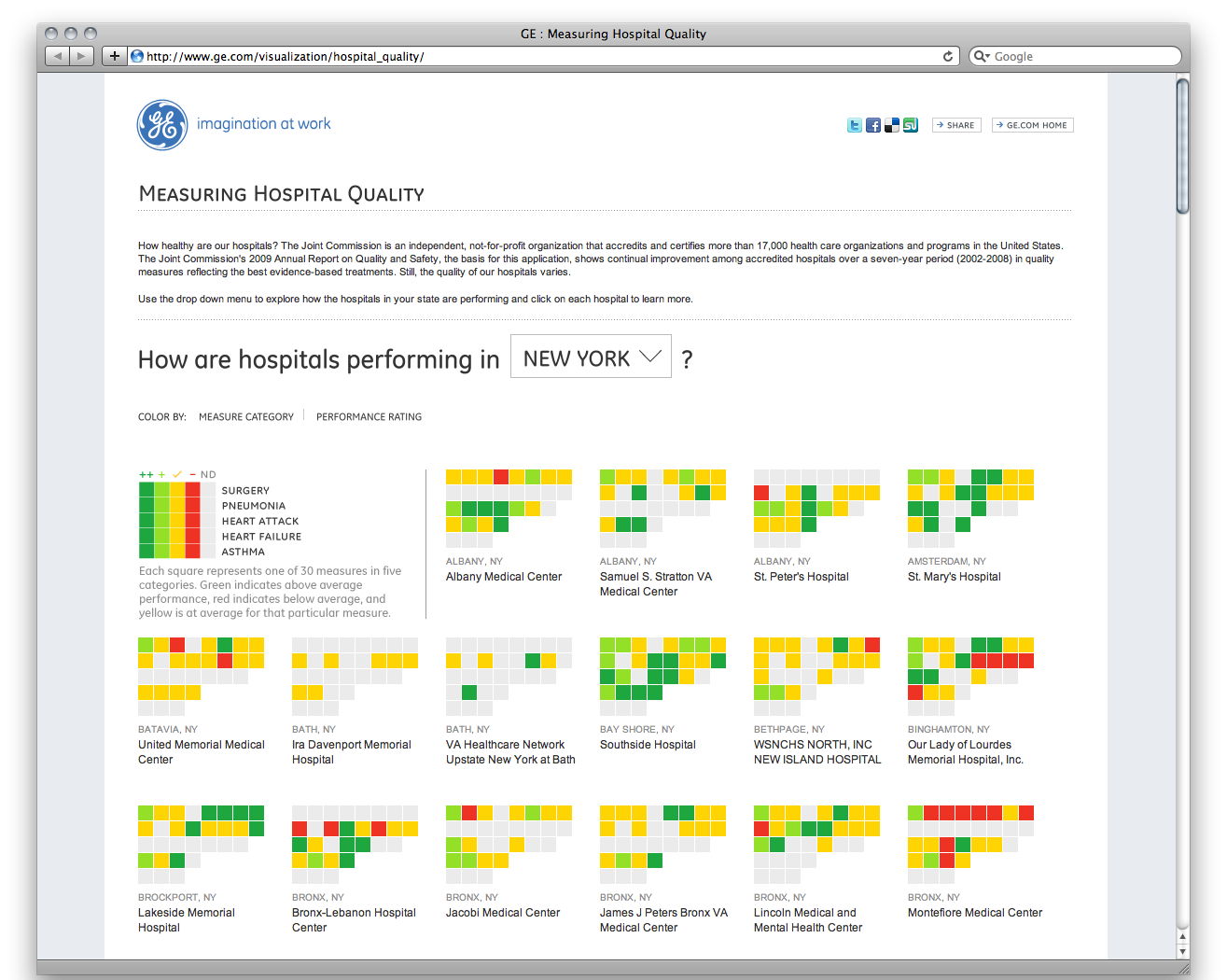Click the Twitter share icon
1227x980 pixels.
pyautogui.click(x=854, y=125)
